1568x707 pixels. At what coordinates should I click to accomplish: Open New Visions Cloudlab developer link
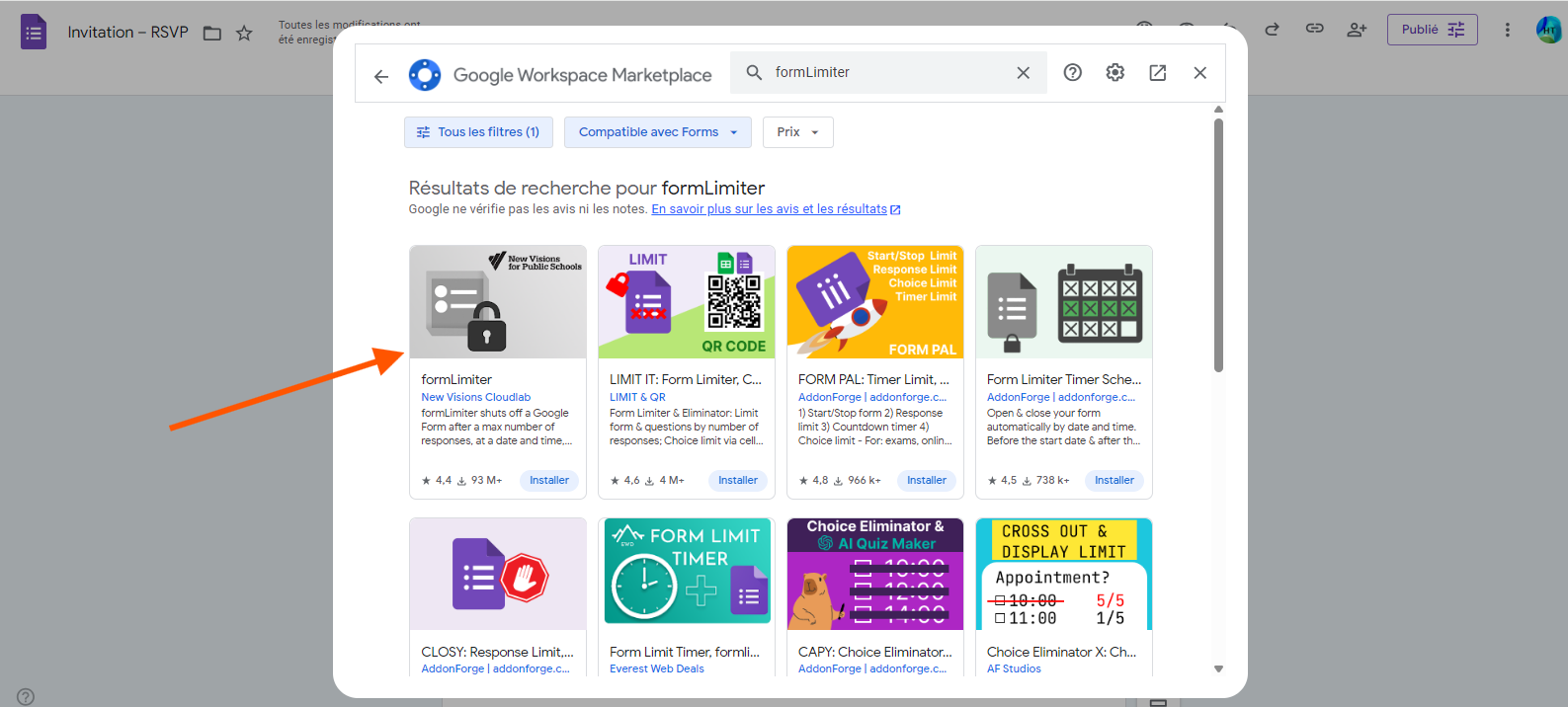click(475, 397)
